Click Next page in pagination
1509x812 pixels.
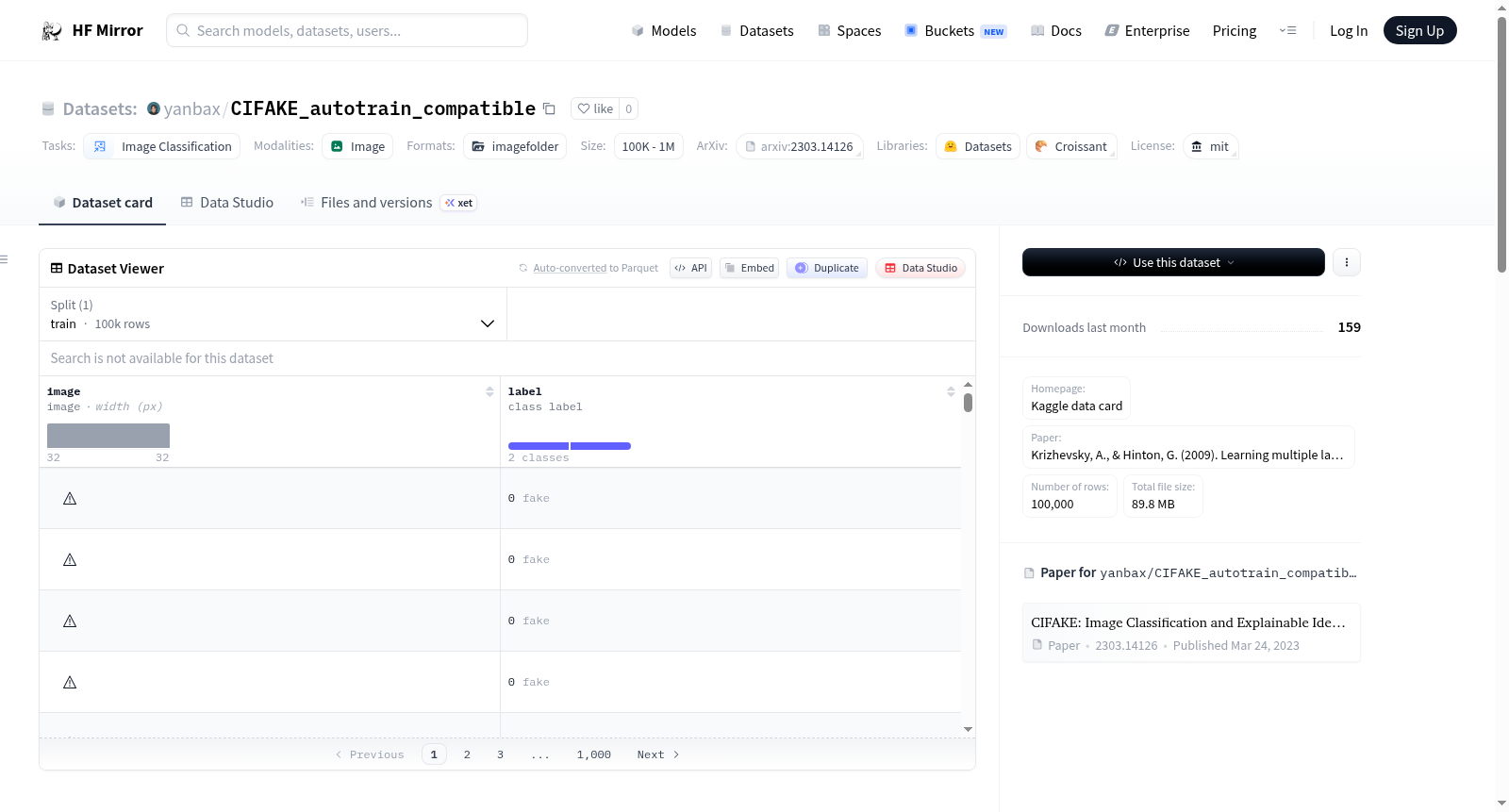[657, 754]
